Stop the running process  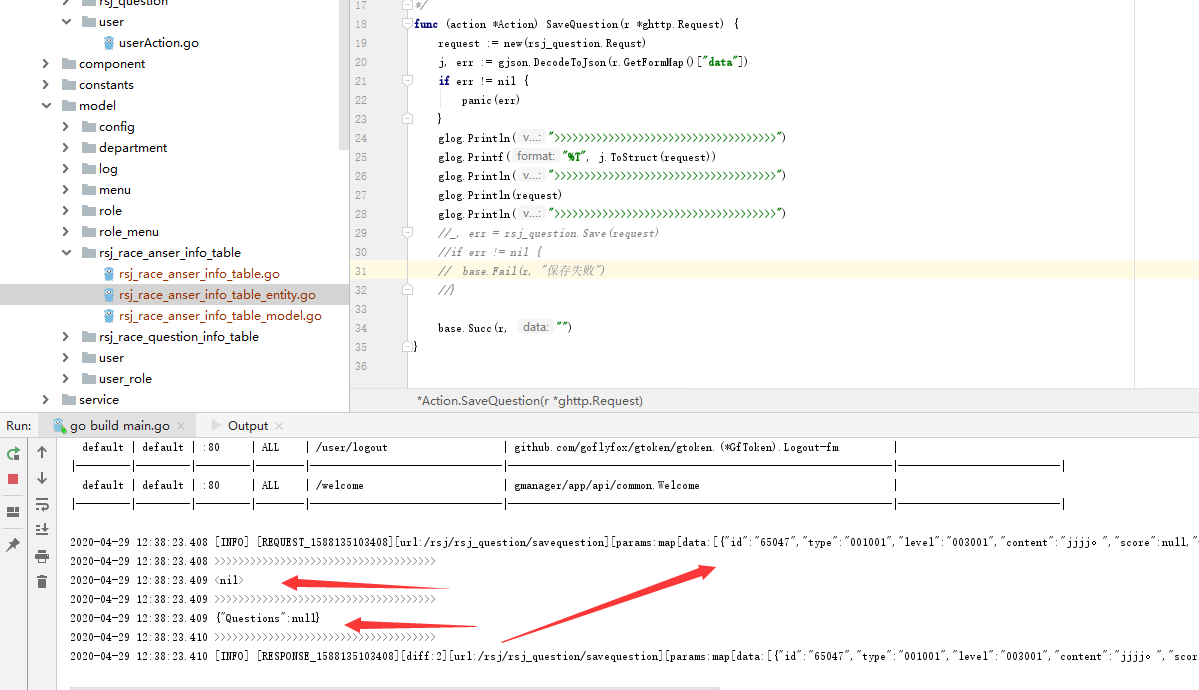13,478
